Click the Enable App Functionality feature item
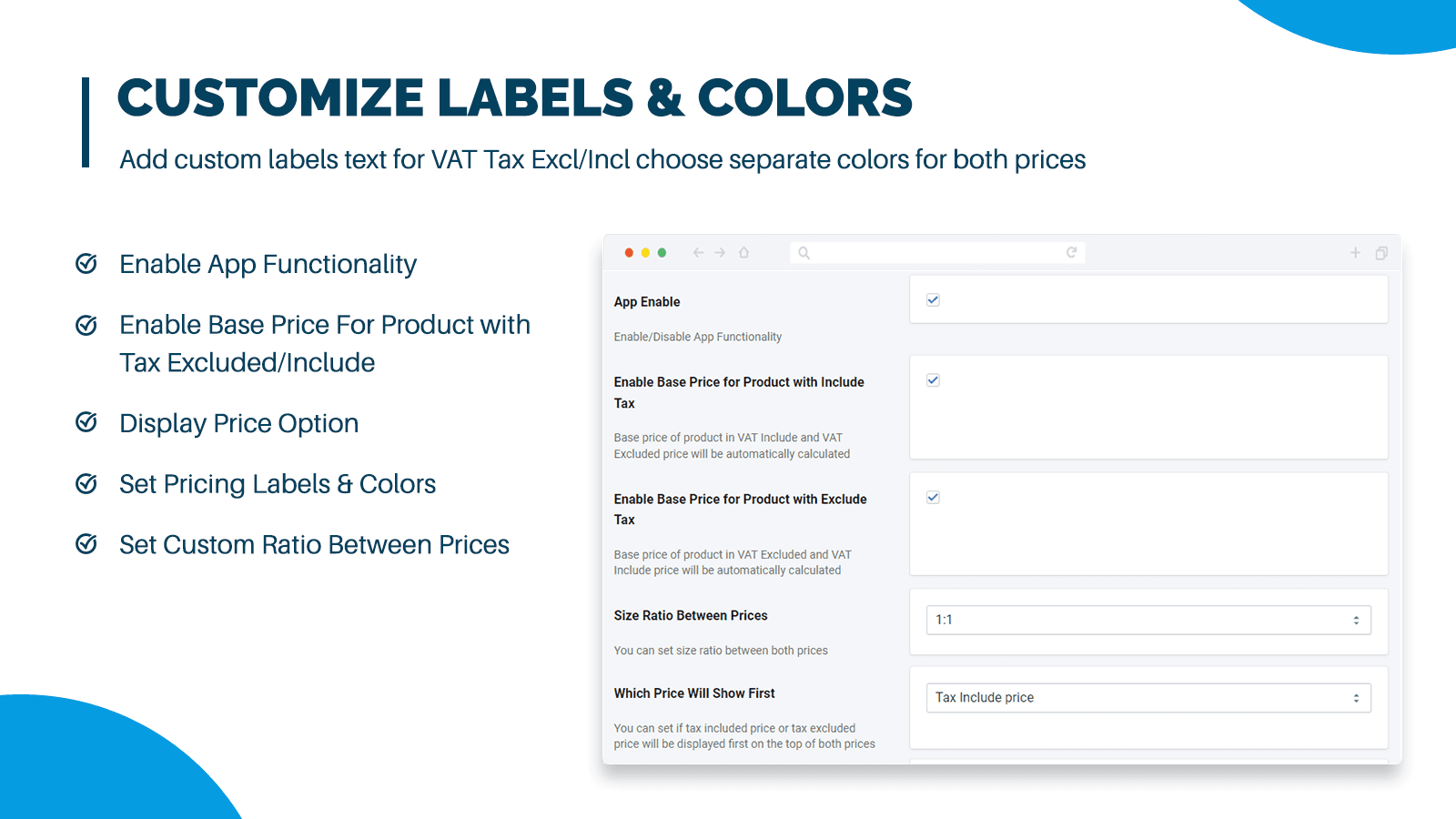This screenshot has height=819, width=1456. pyautogui.click(x=268, y=264)
